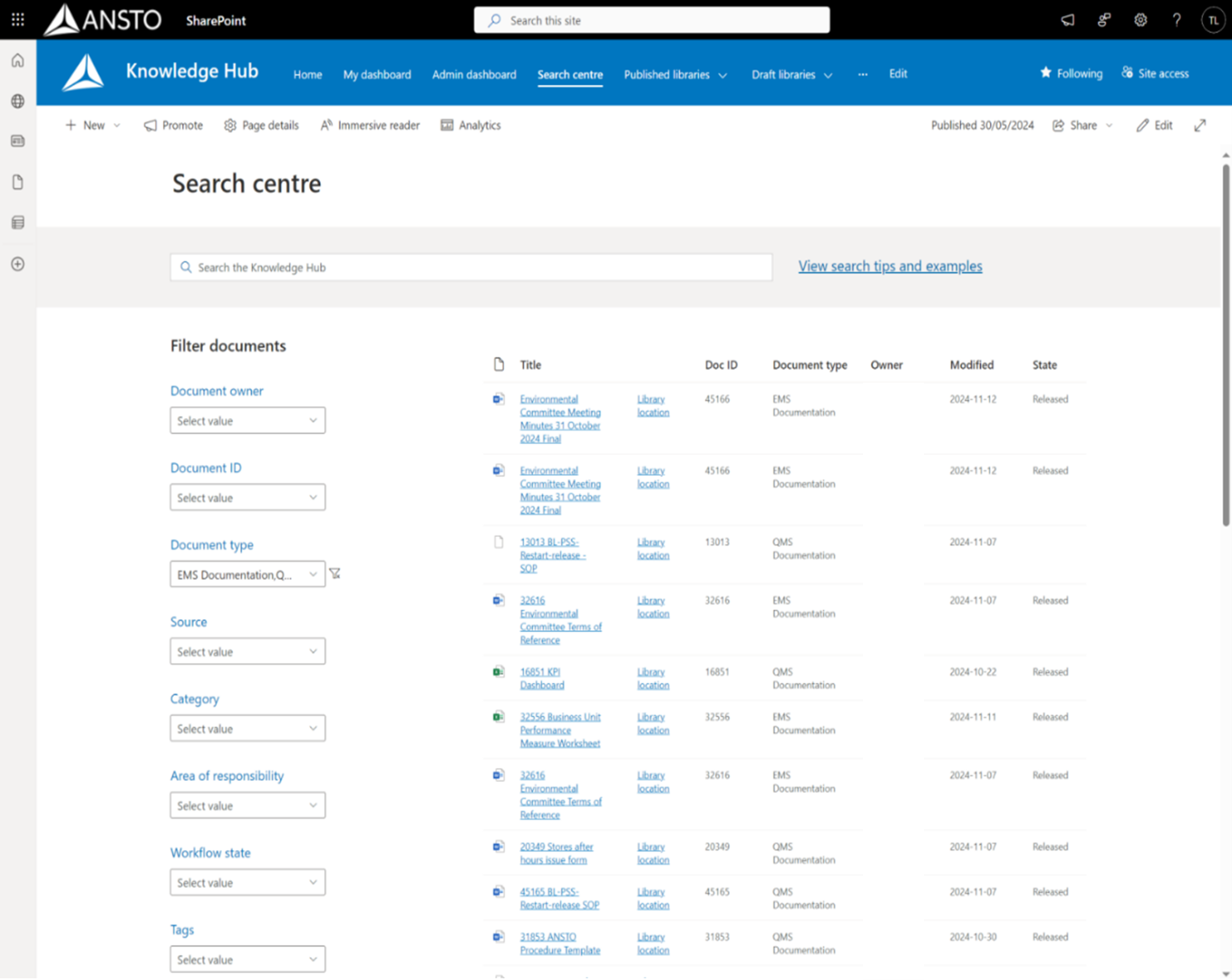
Task: Go to the Admin dashboard tab
Action: pos(474,75)
